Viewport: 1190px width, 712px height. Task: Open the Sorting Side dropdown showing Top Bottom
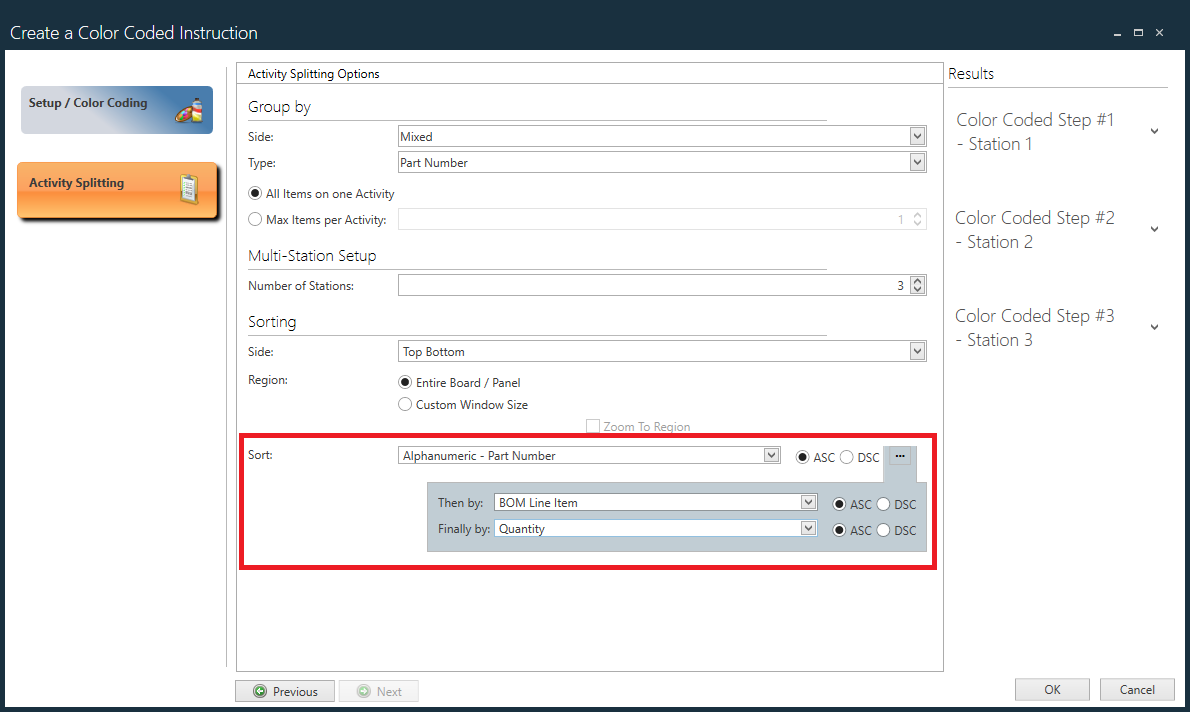(x=917, y=351)
